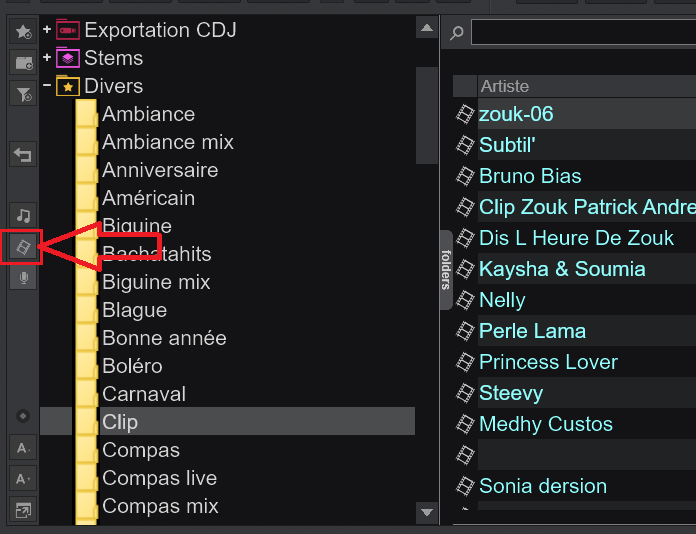Decrease the browser font size

(23, 448)
